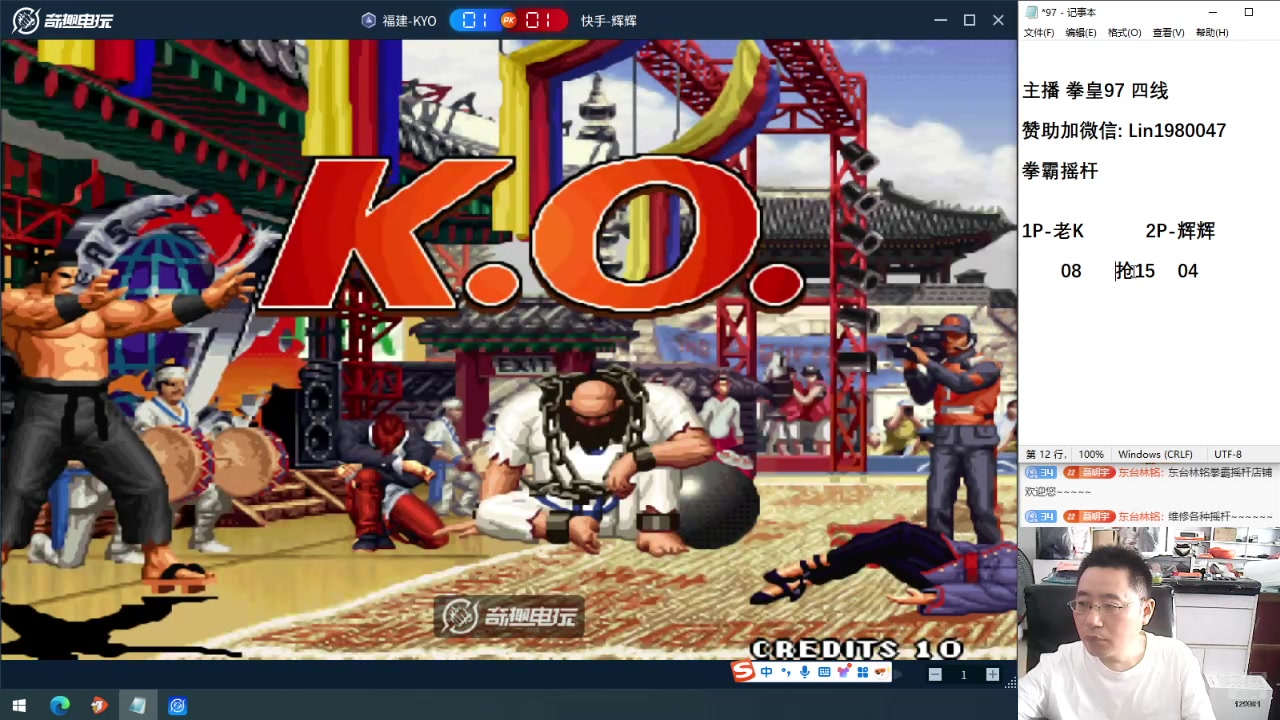
Task: Open Notepad 编辑(E) menu
Action: pyautogui.click(x=1081, y=33)
